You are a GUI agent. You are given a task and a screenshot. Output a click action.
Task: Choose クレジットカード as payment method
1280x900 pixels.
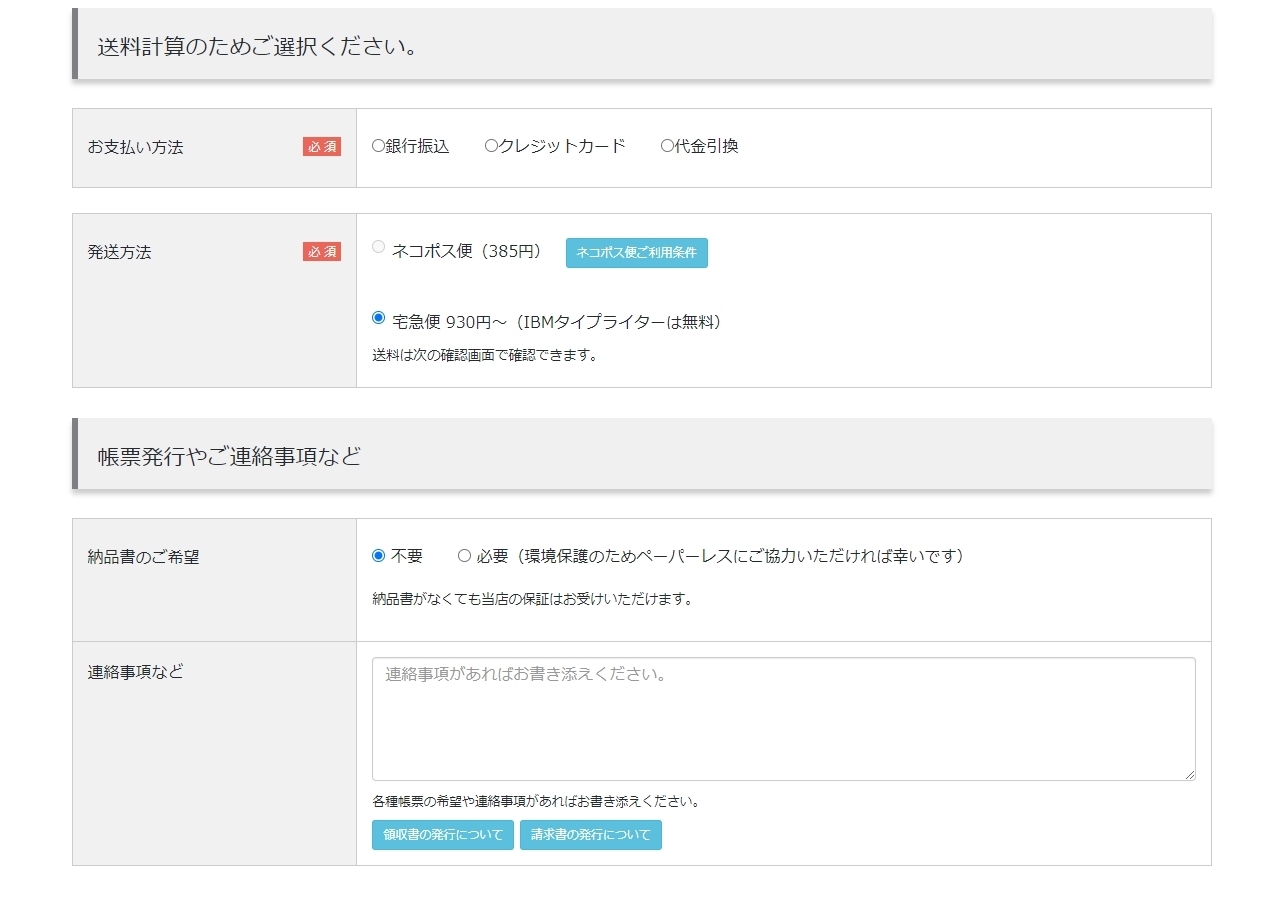491,146
